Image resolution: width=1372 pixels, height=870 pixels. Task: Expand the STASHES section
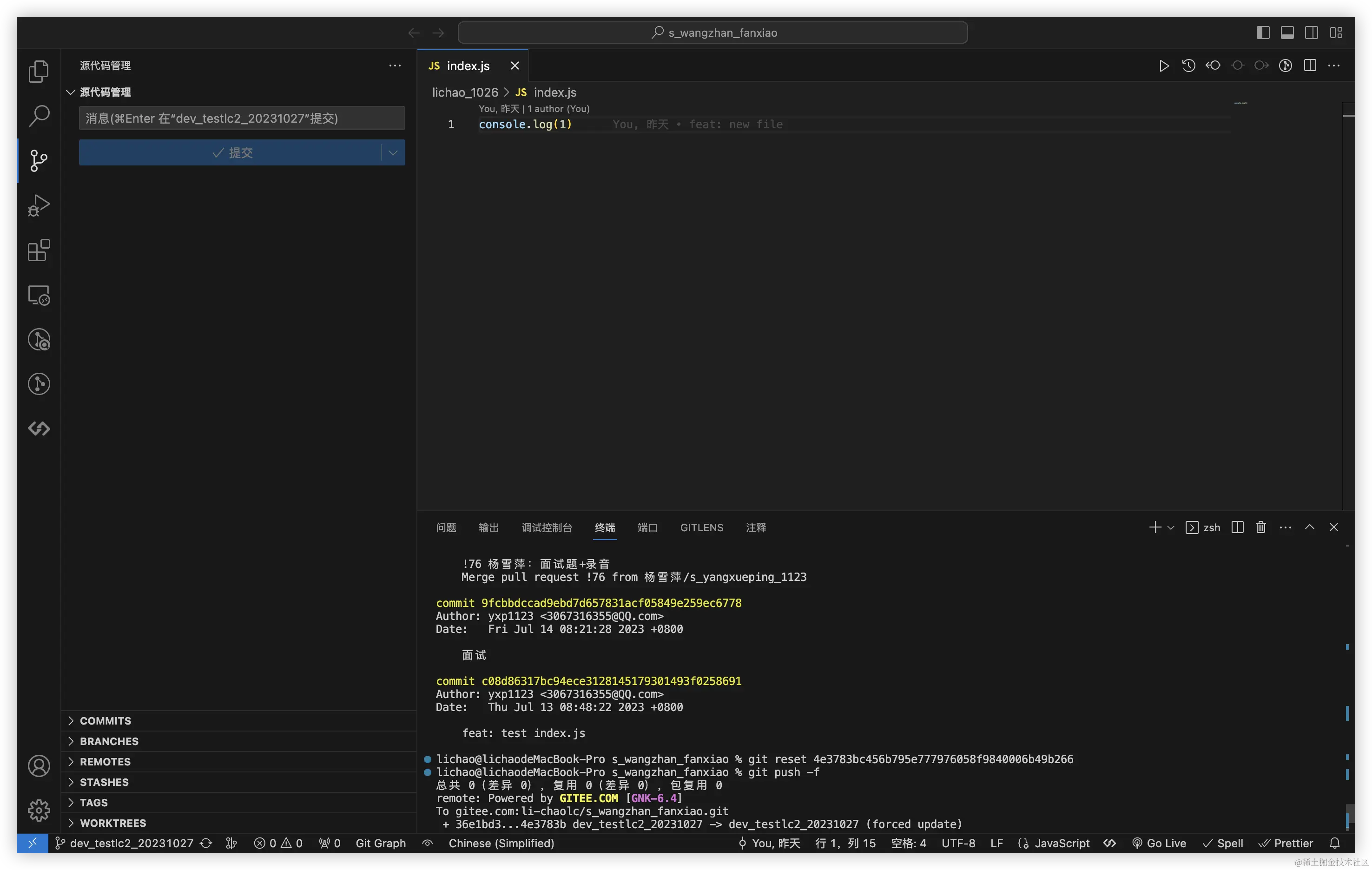click(x=104, y=782)
